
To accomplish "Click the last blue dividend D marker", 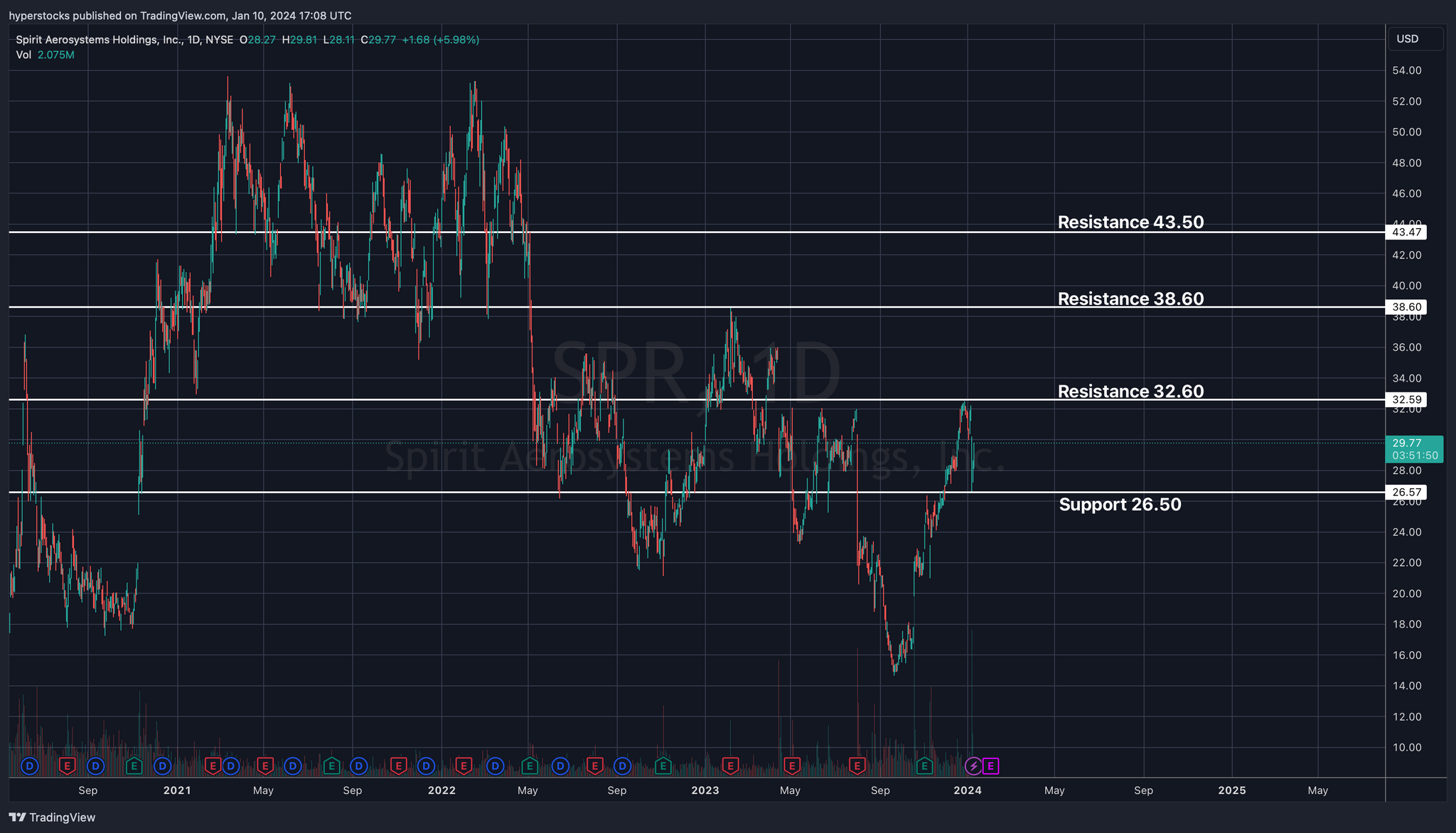I will point(623,766).
